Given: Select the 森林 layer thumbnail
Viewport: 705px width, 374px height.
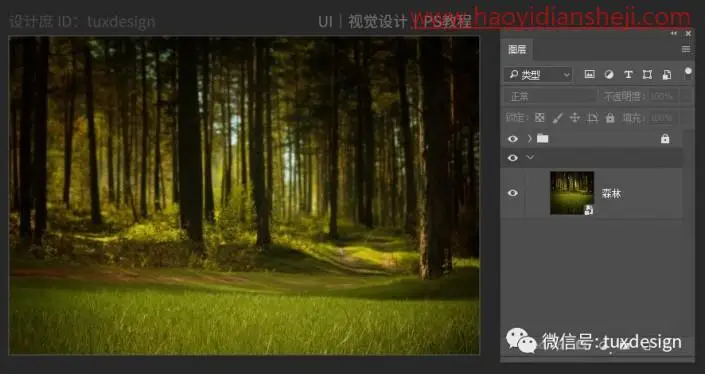Looking at the screenshot, I should click(572, 193).
